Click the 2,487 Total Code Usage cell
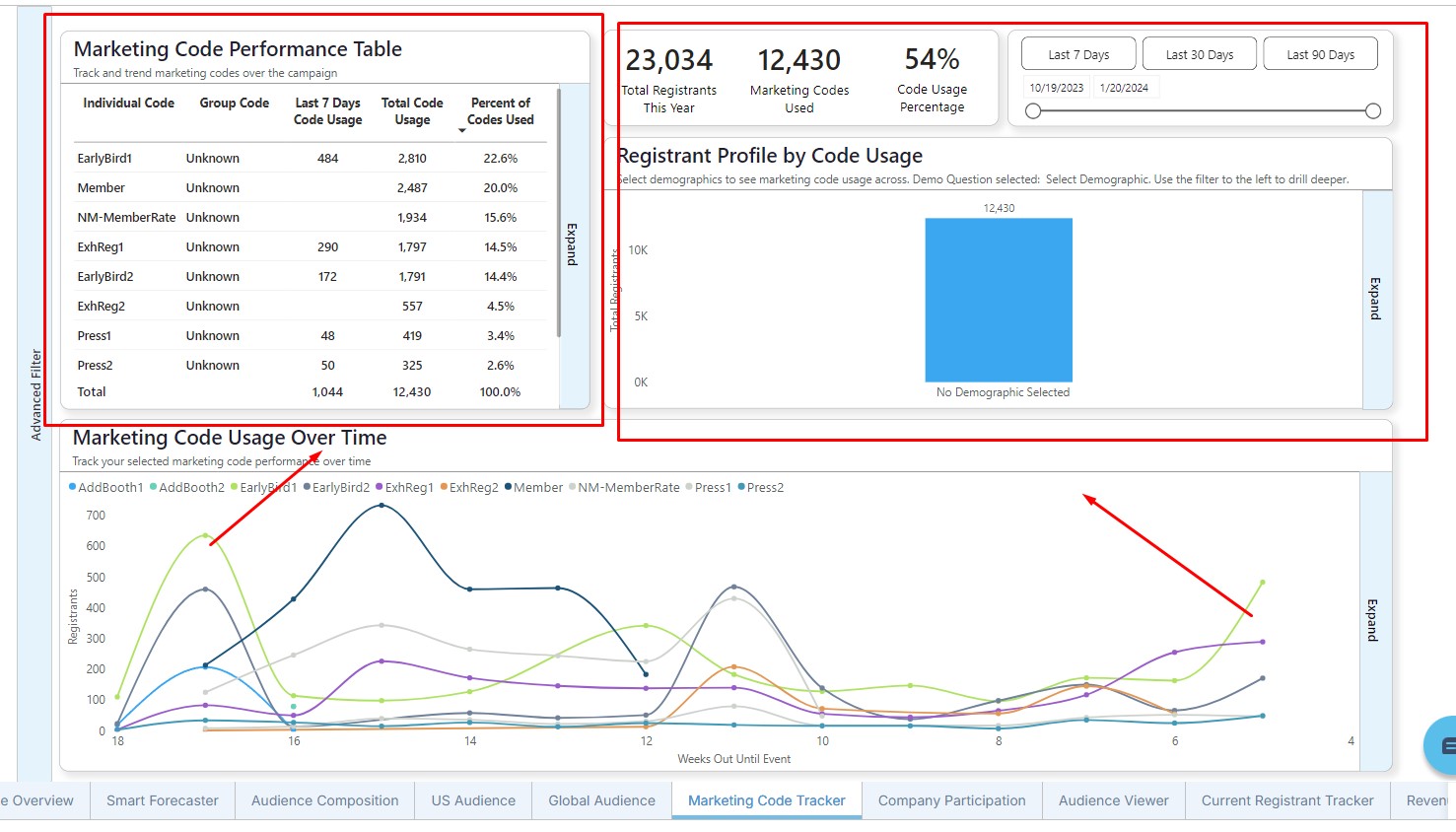This screenshot has height=832, width=1456. [412, 187]
